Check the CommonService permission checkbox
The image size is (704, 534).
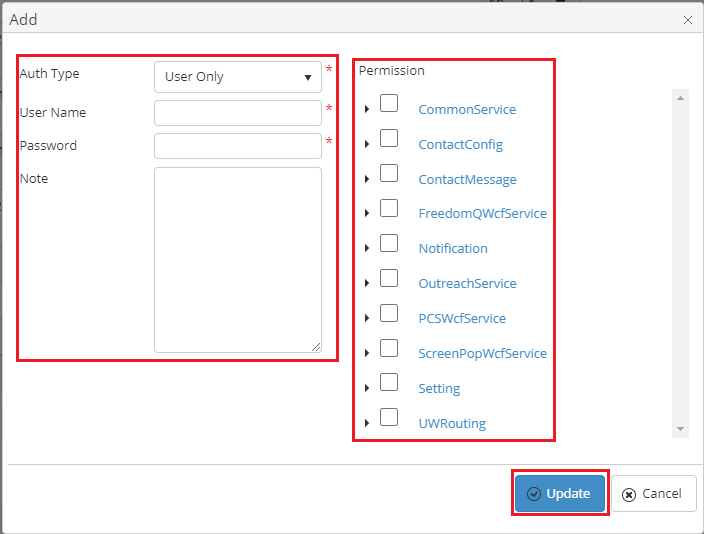point(389,104)
